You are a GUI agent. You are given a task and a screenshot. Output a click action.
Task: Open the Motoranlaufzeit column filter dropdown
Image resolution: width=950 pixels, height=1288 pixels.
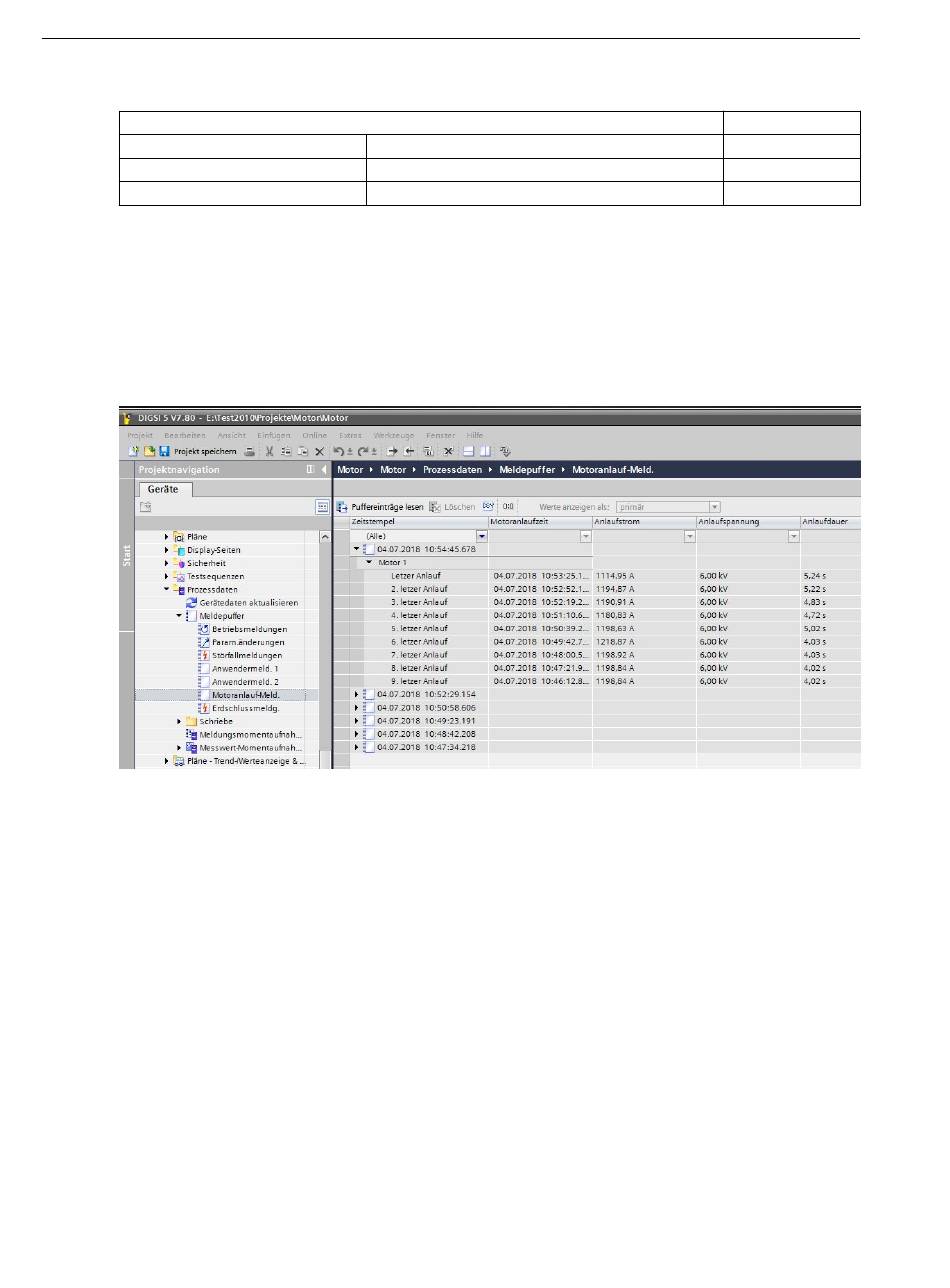point(587,536)
